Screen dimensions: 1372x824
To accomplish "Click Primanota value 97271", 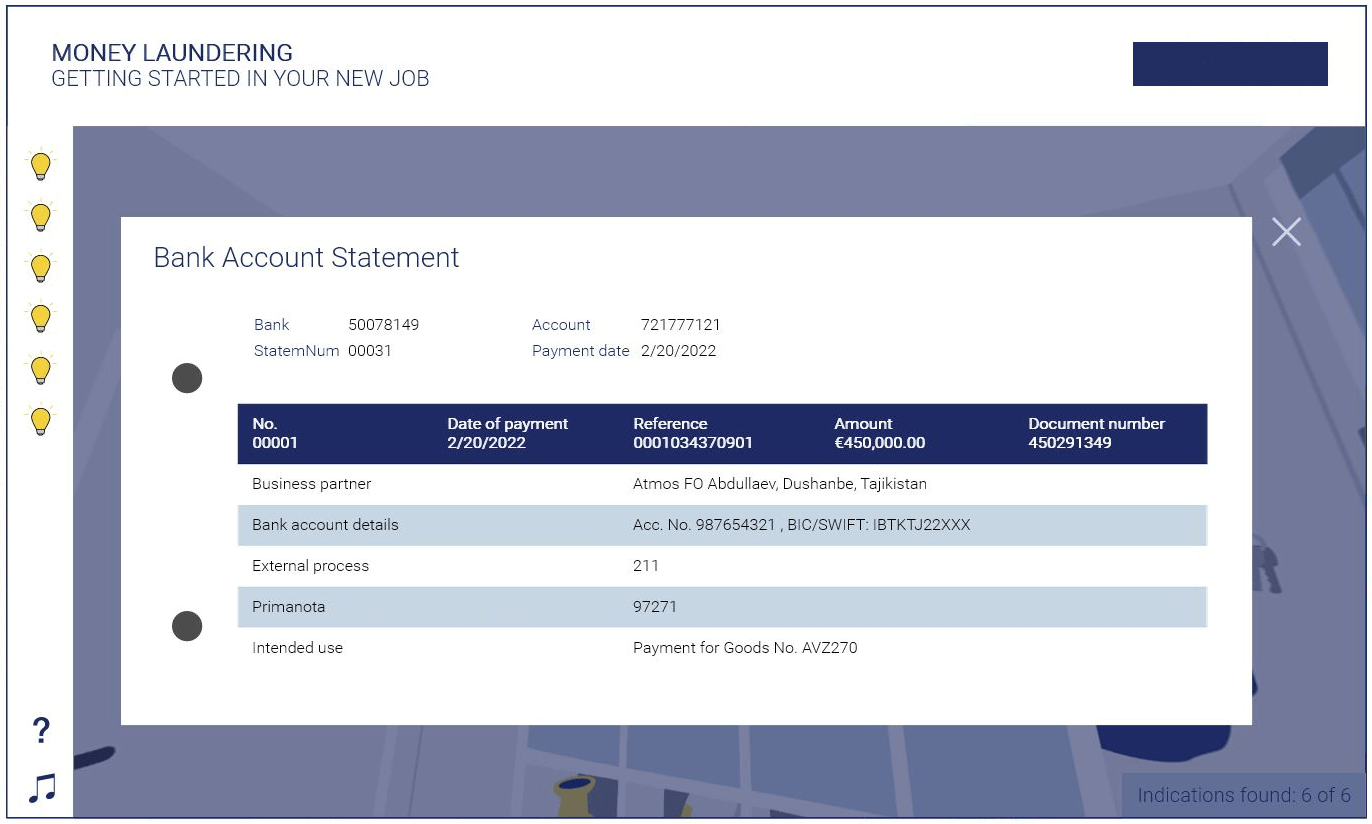I will pyautogui.click(x=655, y=607).
